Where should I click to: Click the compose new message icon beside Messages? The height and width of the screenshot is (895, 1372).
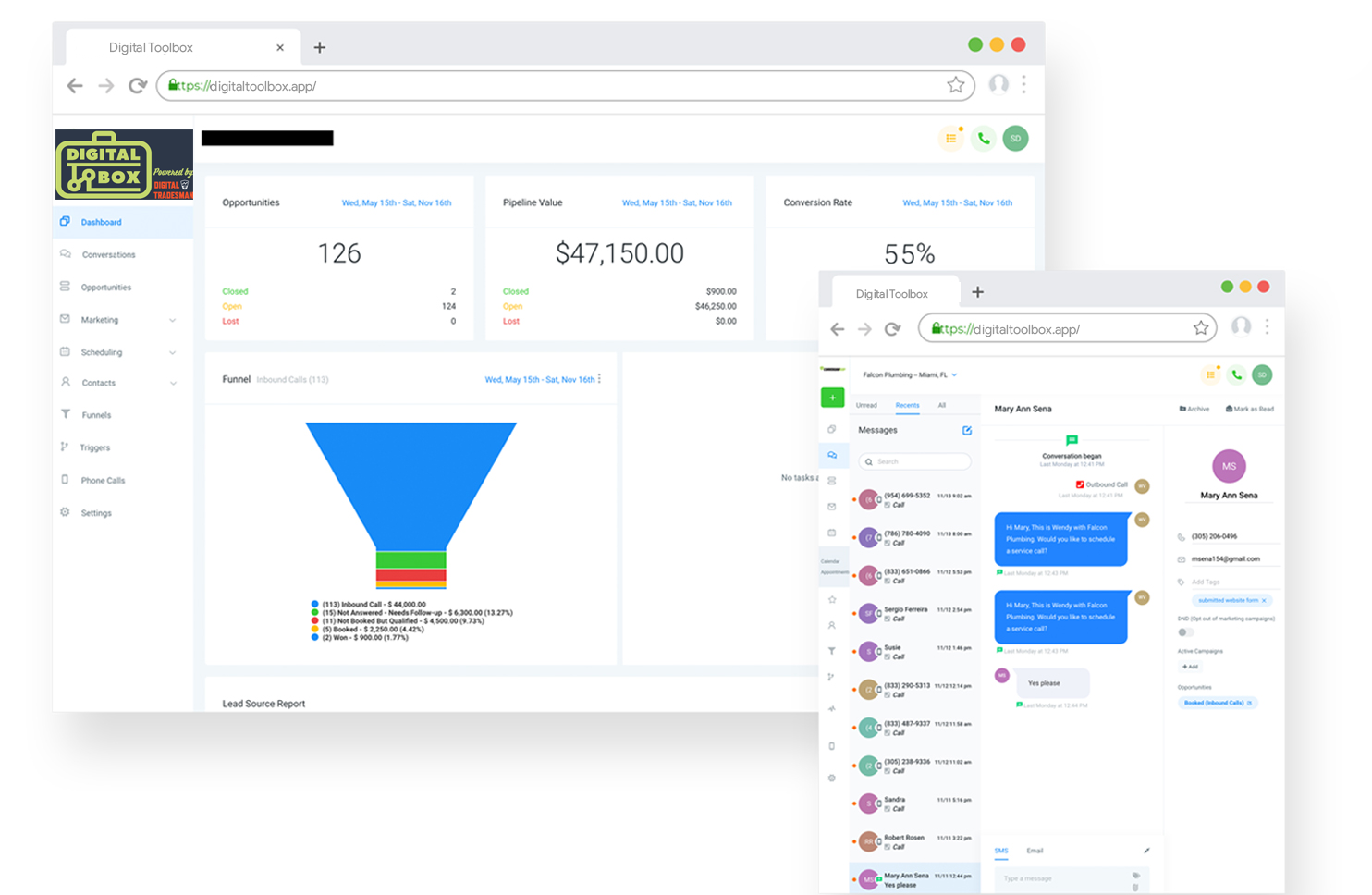[x=966, y=430]
